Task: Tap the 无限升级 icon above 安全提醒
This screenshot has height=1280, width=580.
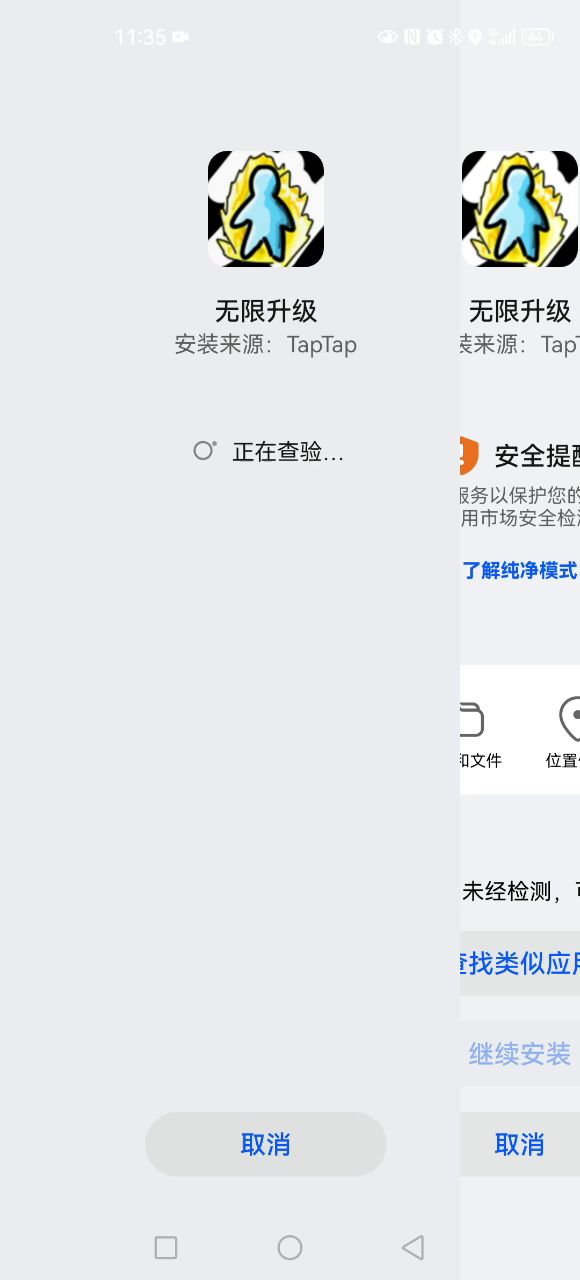Action: pyautogui.click(x=520, y=209)
